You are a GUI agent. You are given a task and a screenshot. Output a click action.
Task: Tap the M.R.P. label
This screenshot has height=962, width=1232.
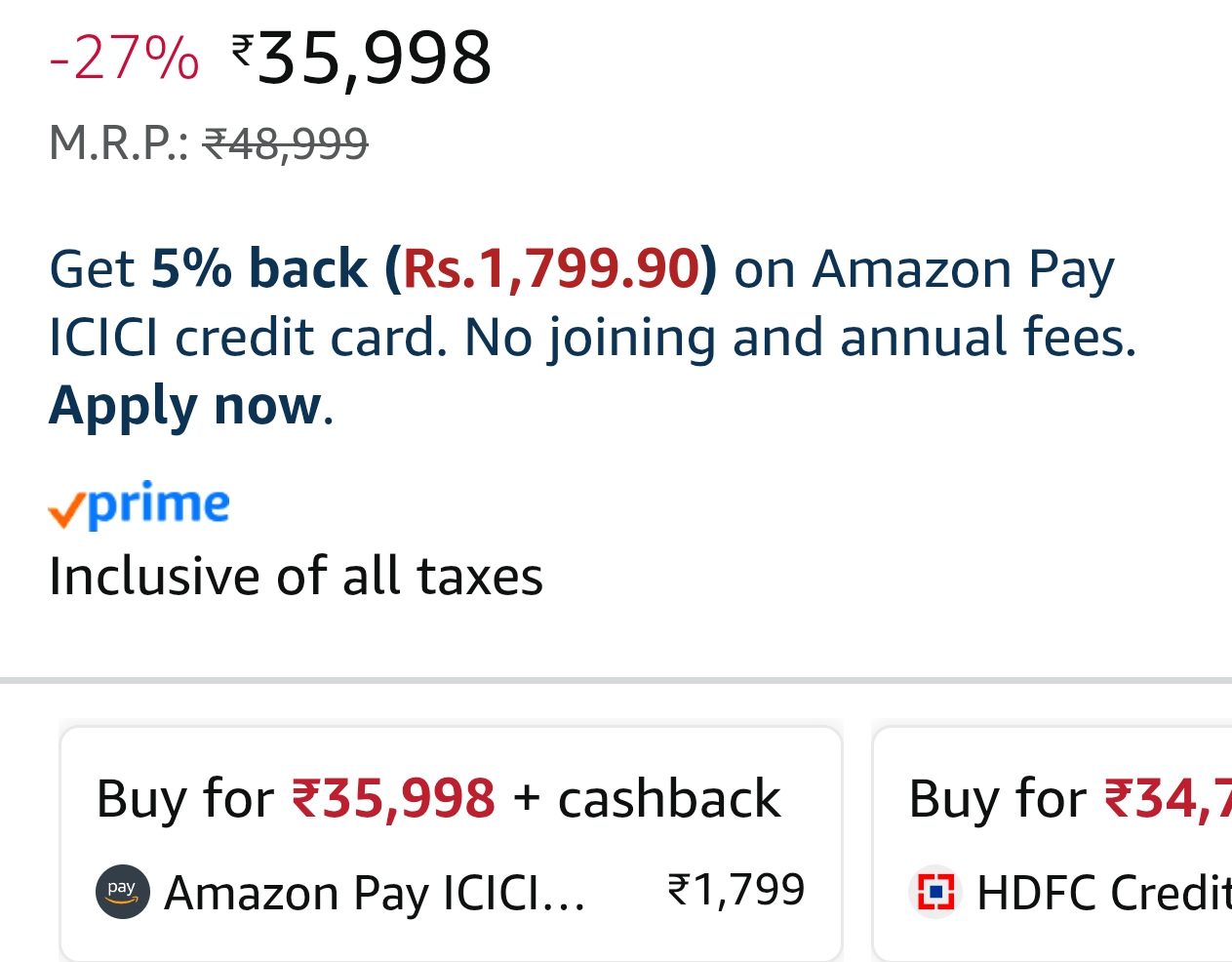click(x=118, y=143)
